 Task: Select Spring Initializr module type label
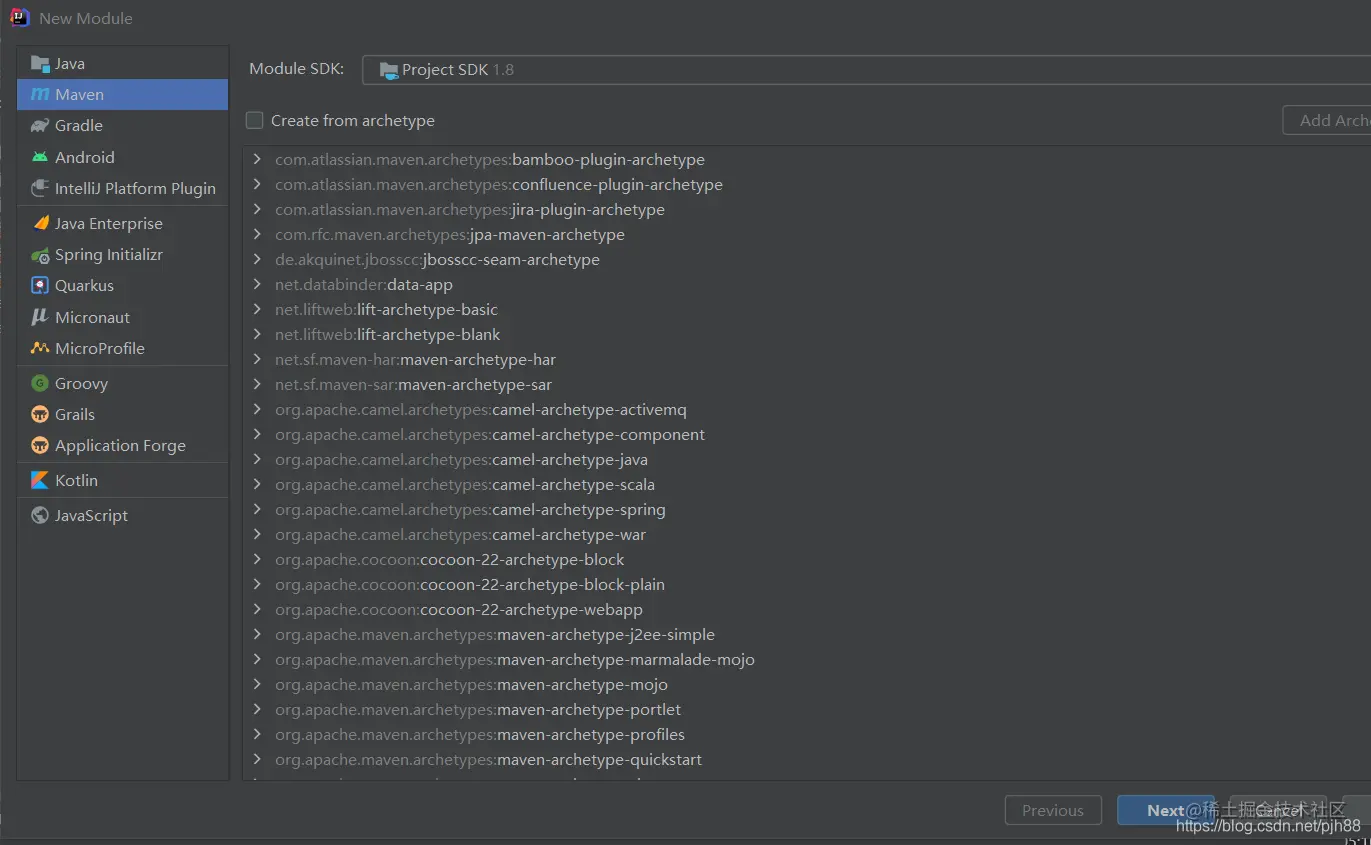(x=109, y=255)
